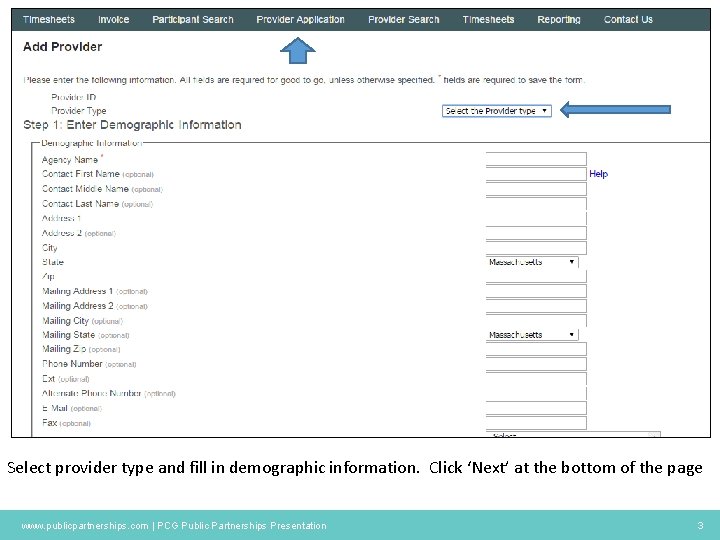
Task: Click the Provider Type label
Action: pos(79,111)
